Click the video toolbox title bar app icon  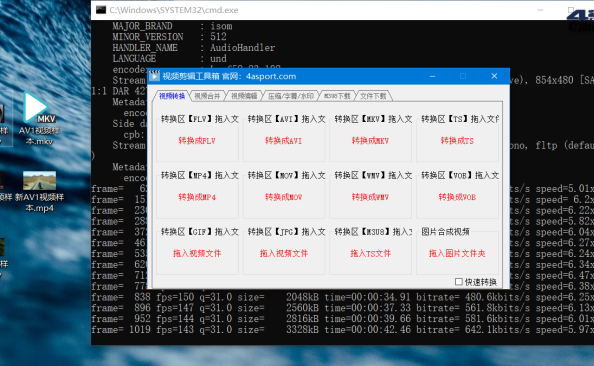(154, 76)
